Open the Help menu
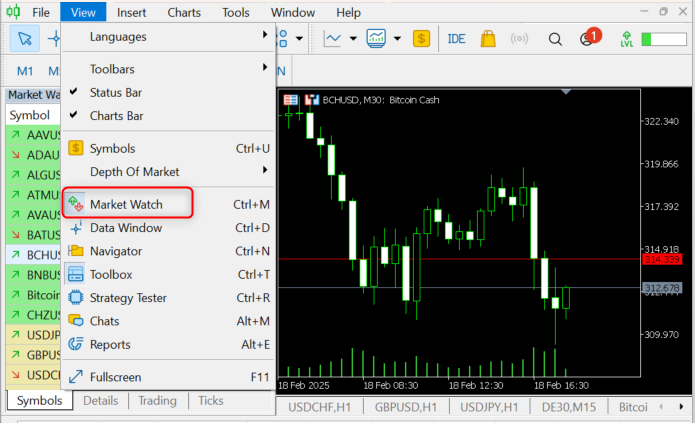 point(348,12)
